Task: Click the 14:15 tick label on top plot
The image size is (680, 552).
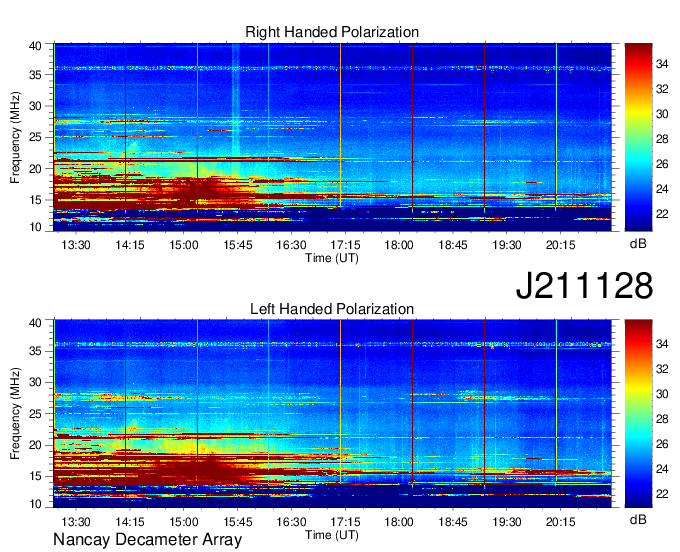Action: pos(130,245)
